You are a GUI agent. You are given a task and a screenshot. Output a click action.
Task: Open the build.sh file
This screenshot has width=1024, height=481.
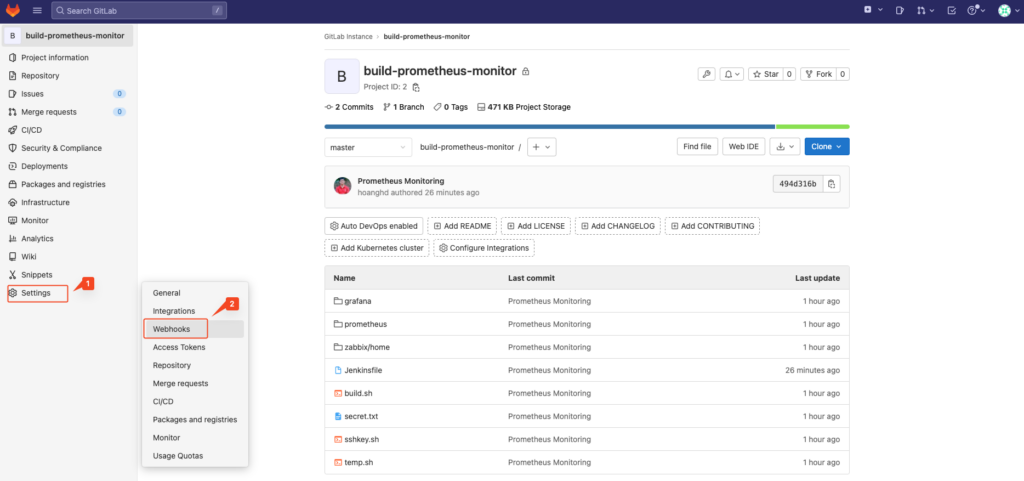coord(359,394)
